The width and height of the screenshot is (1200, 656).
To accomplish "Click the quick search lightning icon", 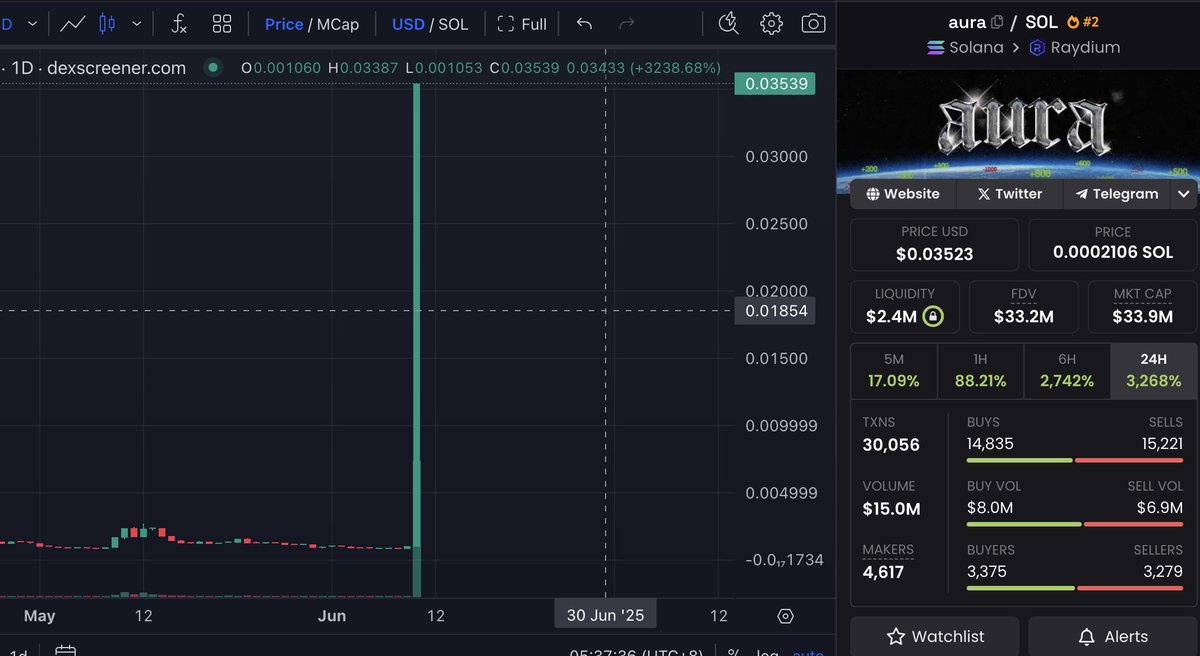I will [729, 24].
